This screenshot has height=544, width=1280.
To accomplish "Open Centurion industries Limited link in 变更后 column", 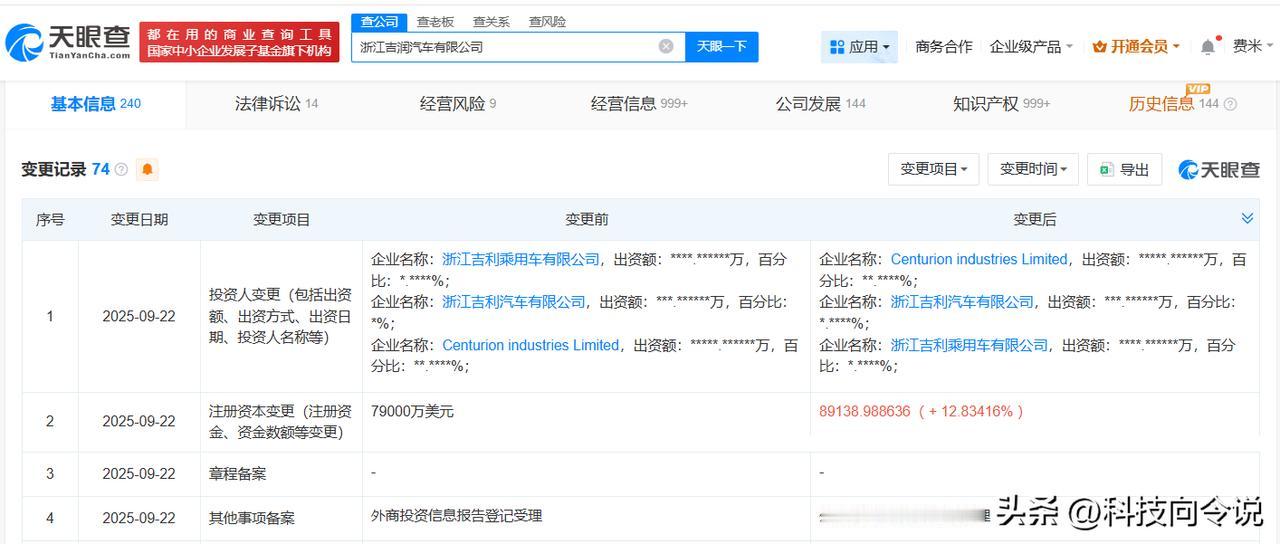I will pyautogui.click(x=979, y=259).
